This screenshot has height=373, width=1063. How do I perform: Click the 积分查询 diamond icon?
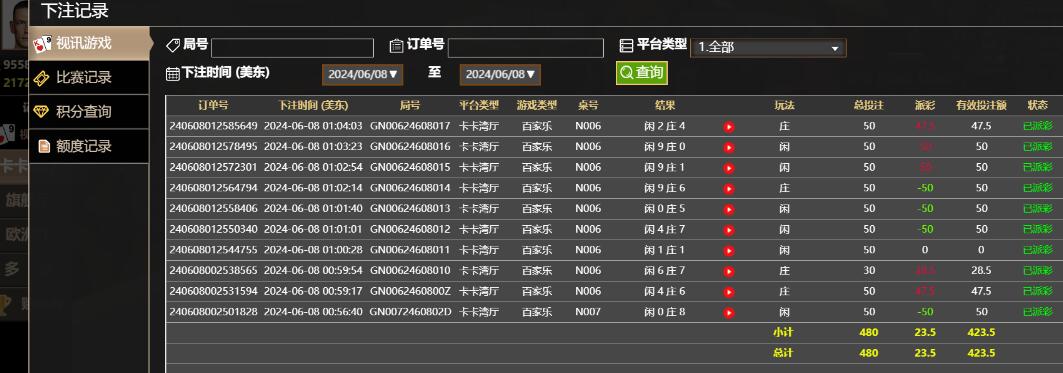(41, 111)
